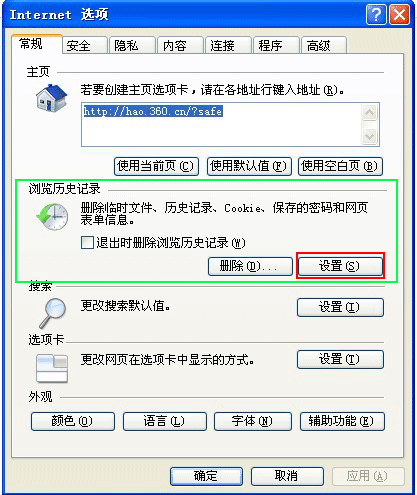
Task: Open the 隐私 tab
Action: 132,45
